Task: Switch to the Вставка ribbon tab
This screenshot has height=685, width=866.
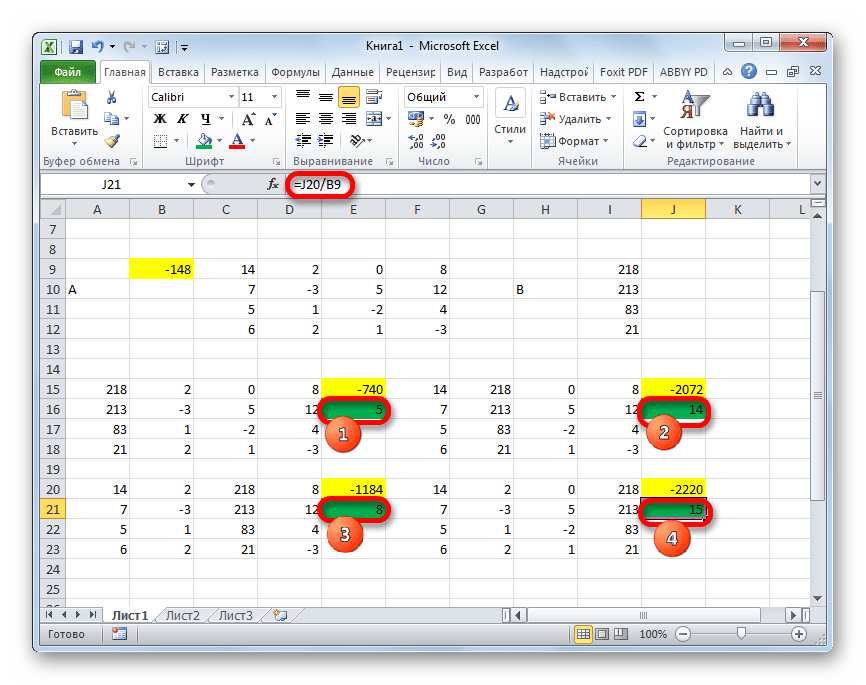Action: tap(178, 72)
